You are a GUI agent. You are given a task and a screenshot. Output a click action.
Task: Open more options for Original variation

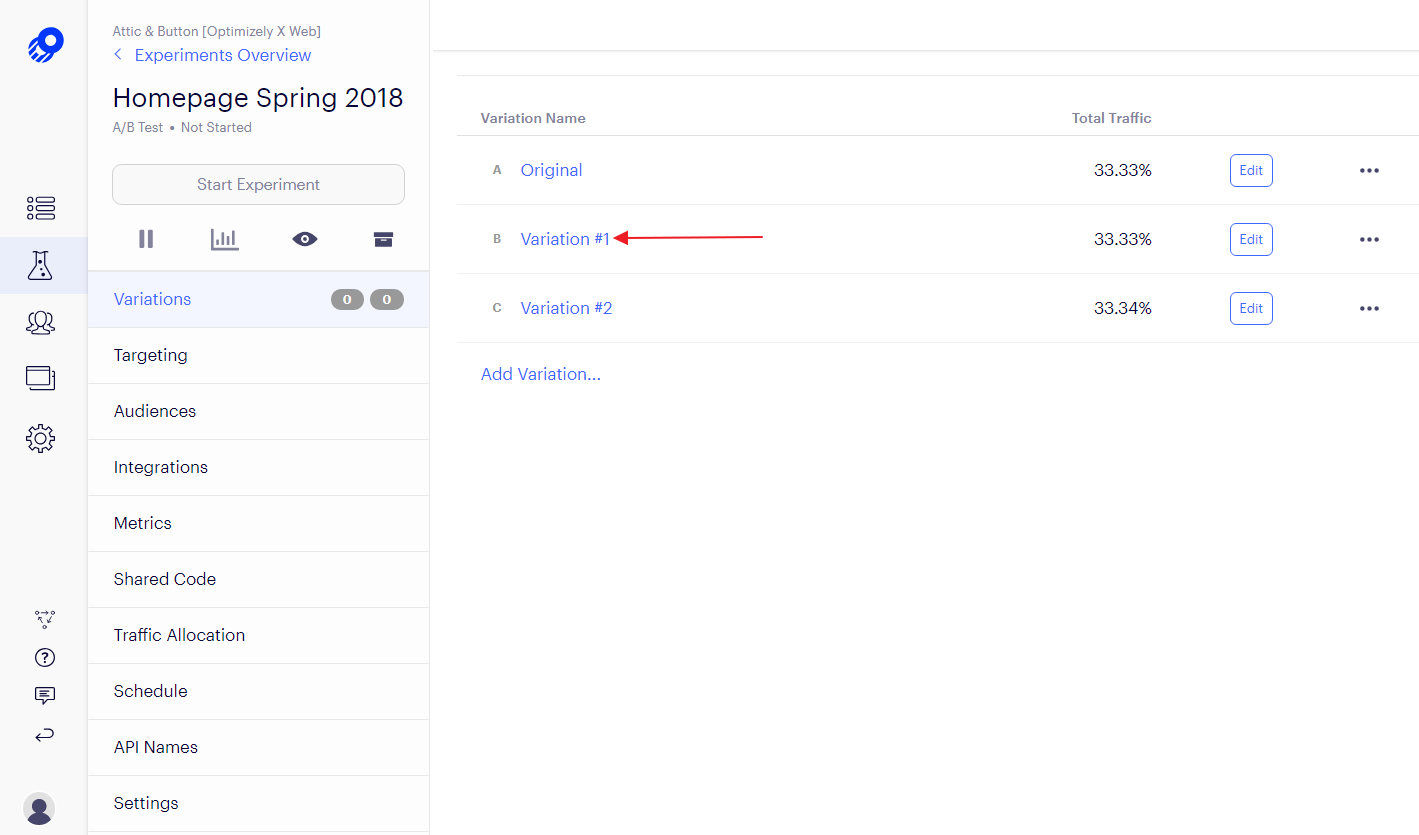point(1369,171)
